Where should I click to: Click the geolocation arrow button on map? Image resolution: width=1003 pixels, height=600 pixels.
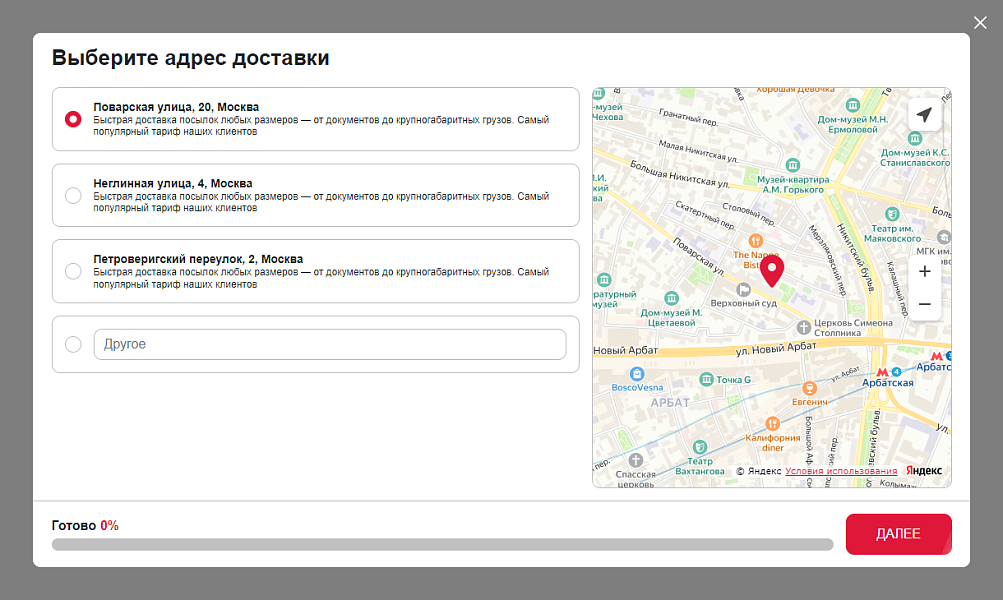(924, 115)
